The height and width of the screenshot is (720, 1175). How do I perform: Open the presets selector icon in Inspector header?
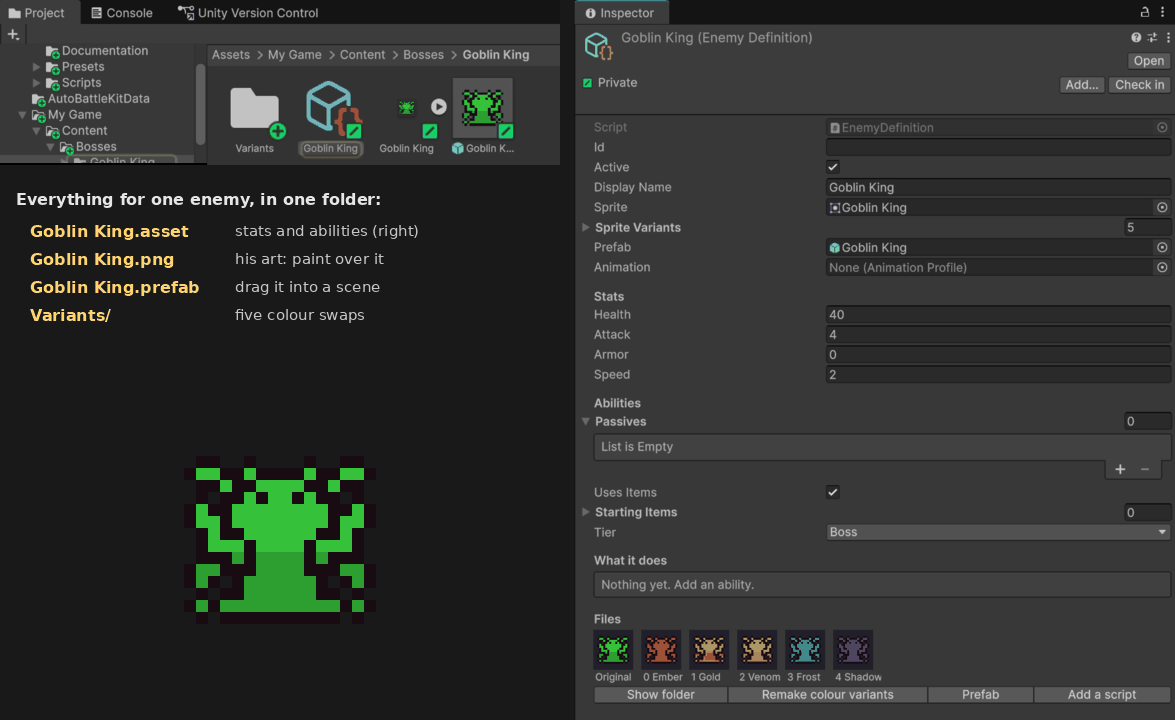point(1152,37)
